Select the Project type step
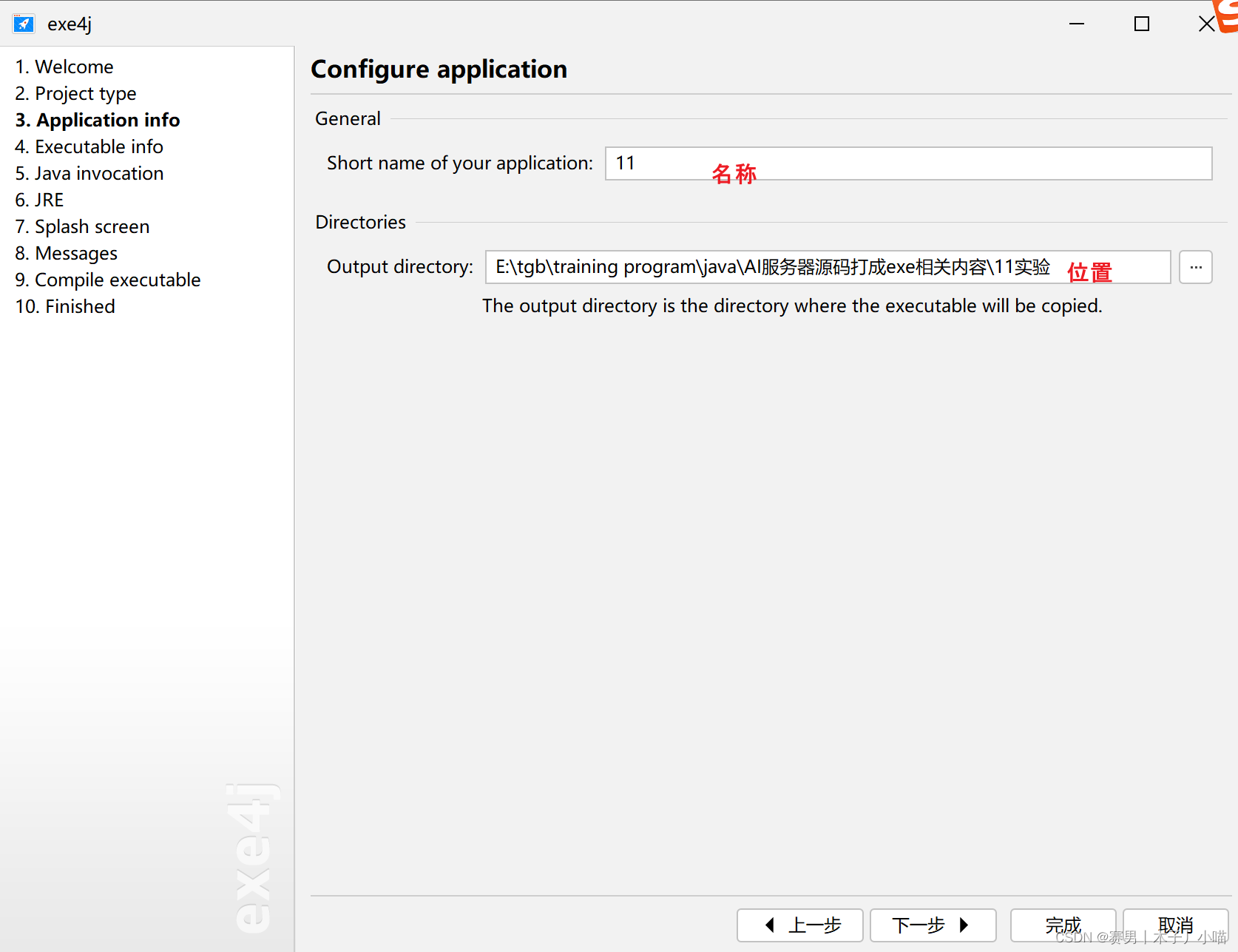The width and height of the screenshot is (1238, 952). point(75,93)
